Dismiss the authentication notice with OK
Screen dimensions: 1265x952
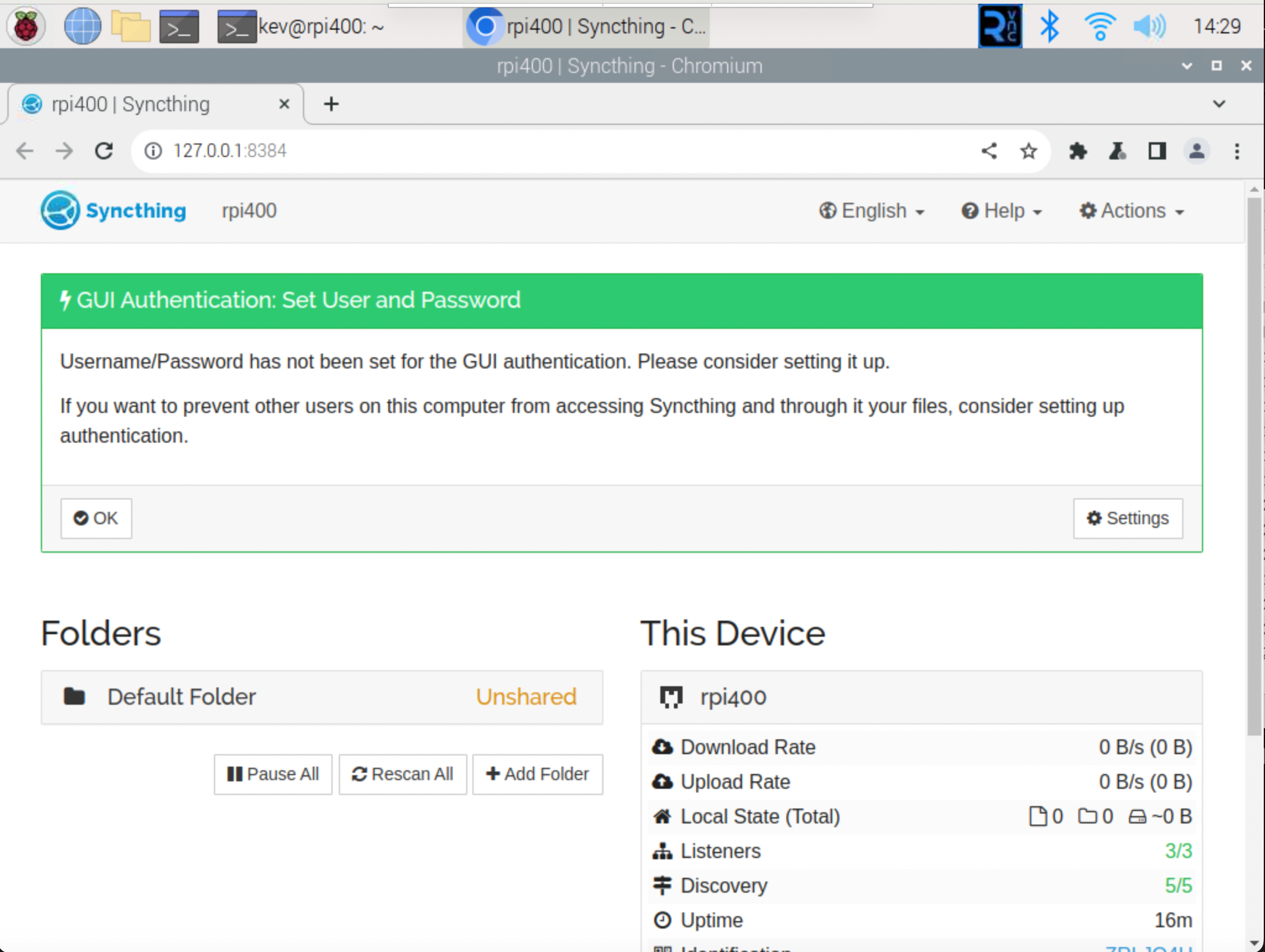tap(96, 518)
